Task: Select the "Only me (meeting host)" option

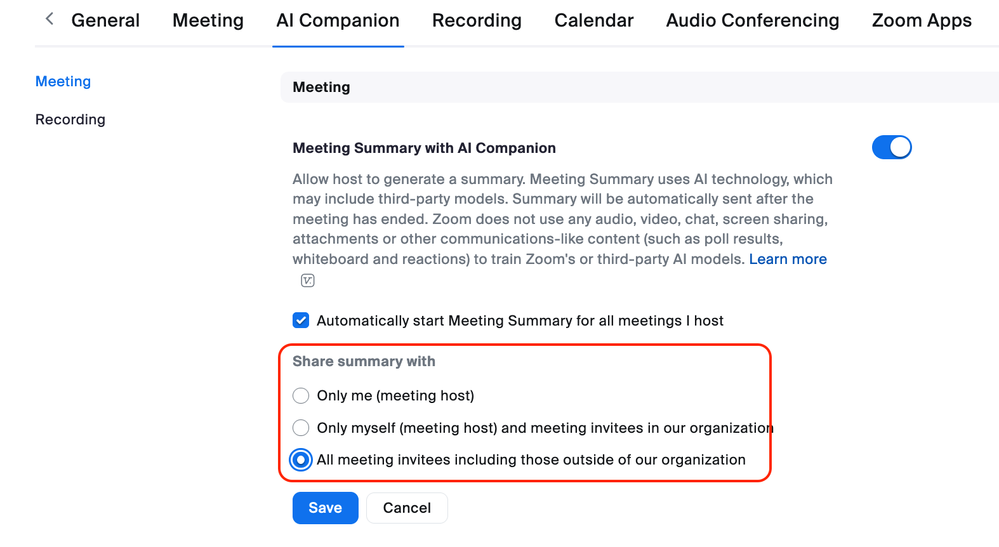Action: tap(301, 396)
